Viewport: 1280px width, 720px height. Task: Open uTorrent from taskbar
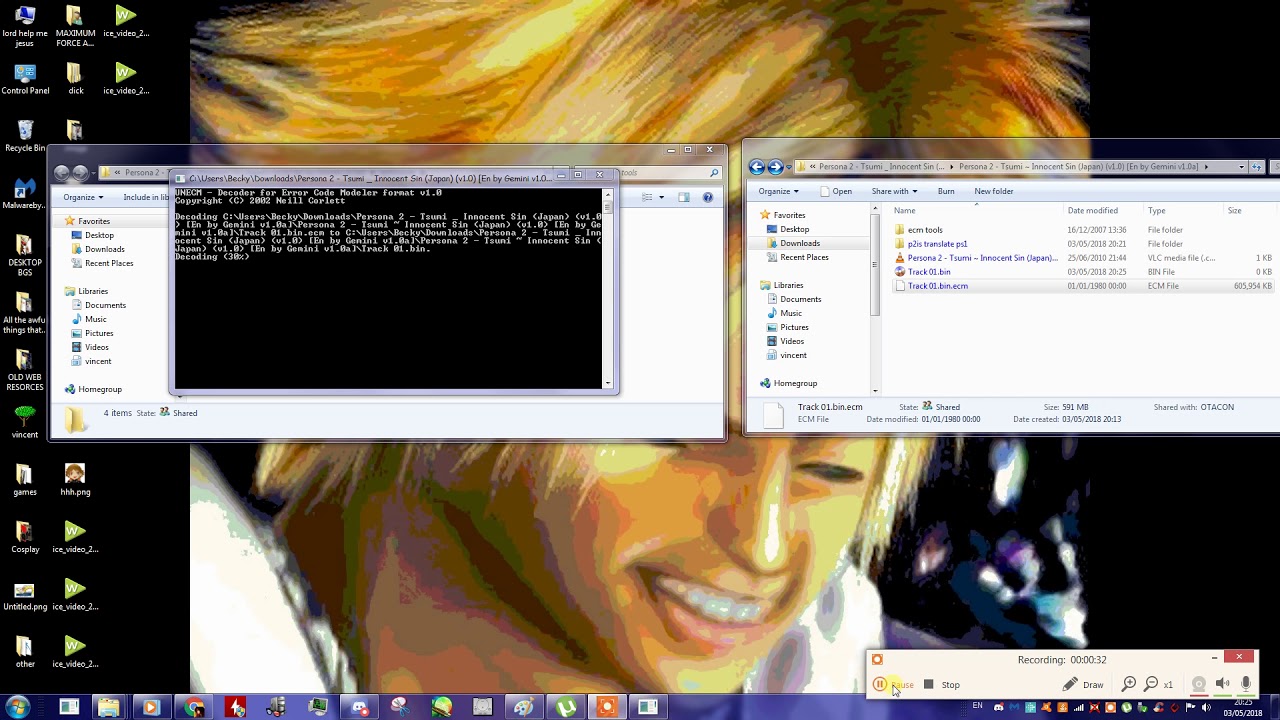click(x=565, y=707)
